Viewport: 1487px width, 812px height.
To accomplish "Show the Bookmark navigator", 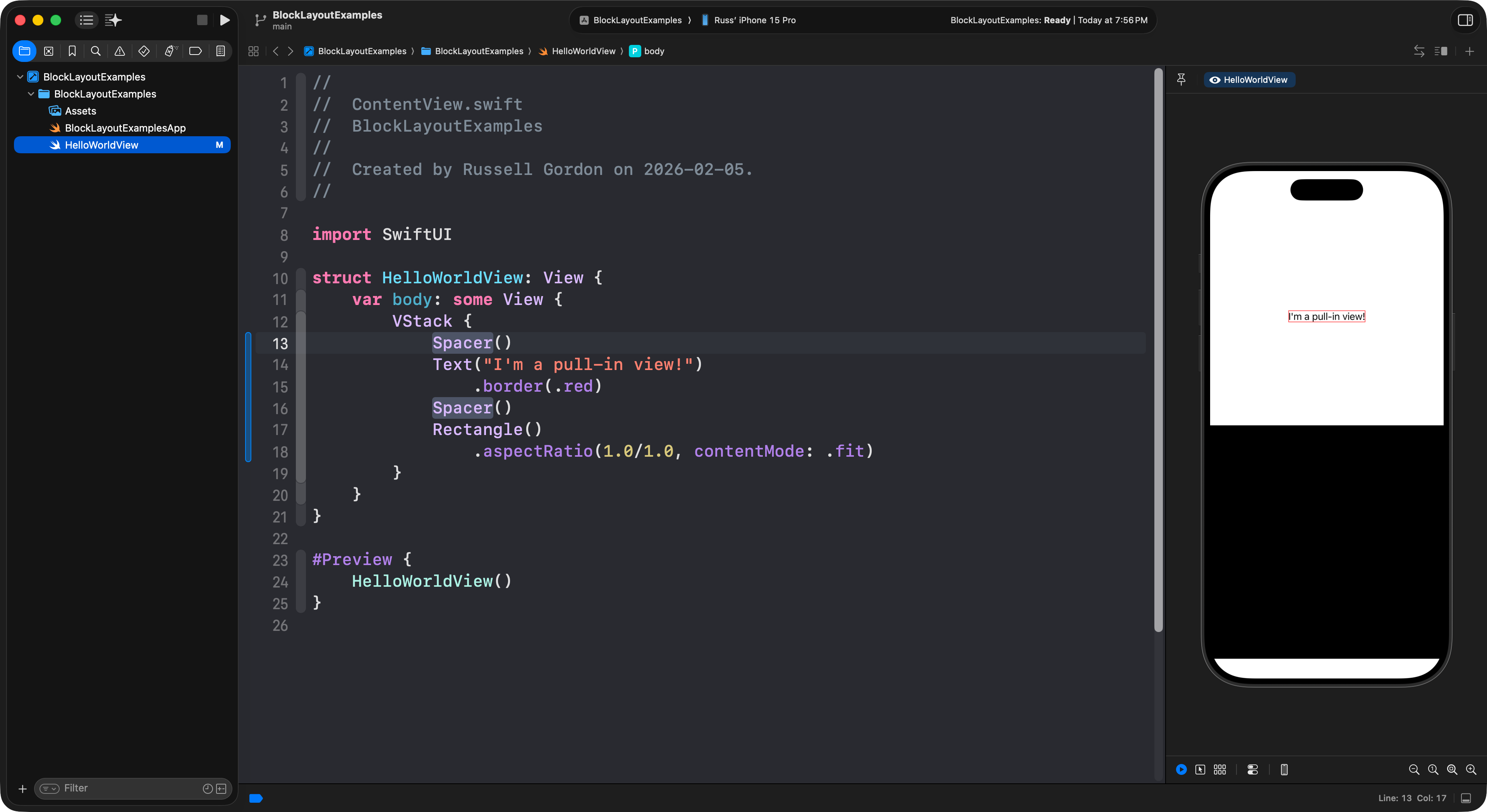I will (x=72, y=51).
